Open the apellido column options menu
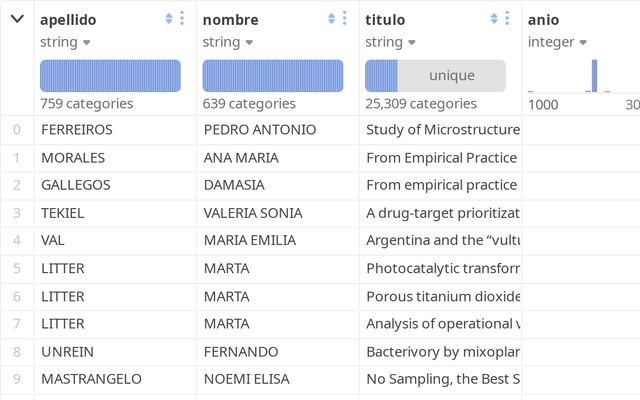This screenshot has width=640, height=400. (x=182, y=19)
